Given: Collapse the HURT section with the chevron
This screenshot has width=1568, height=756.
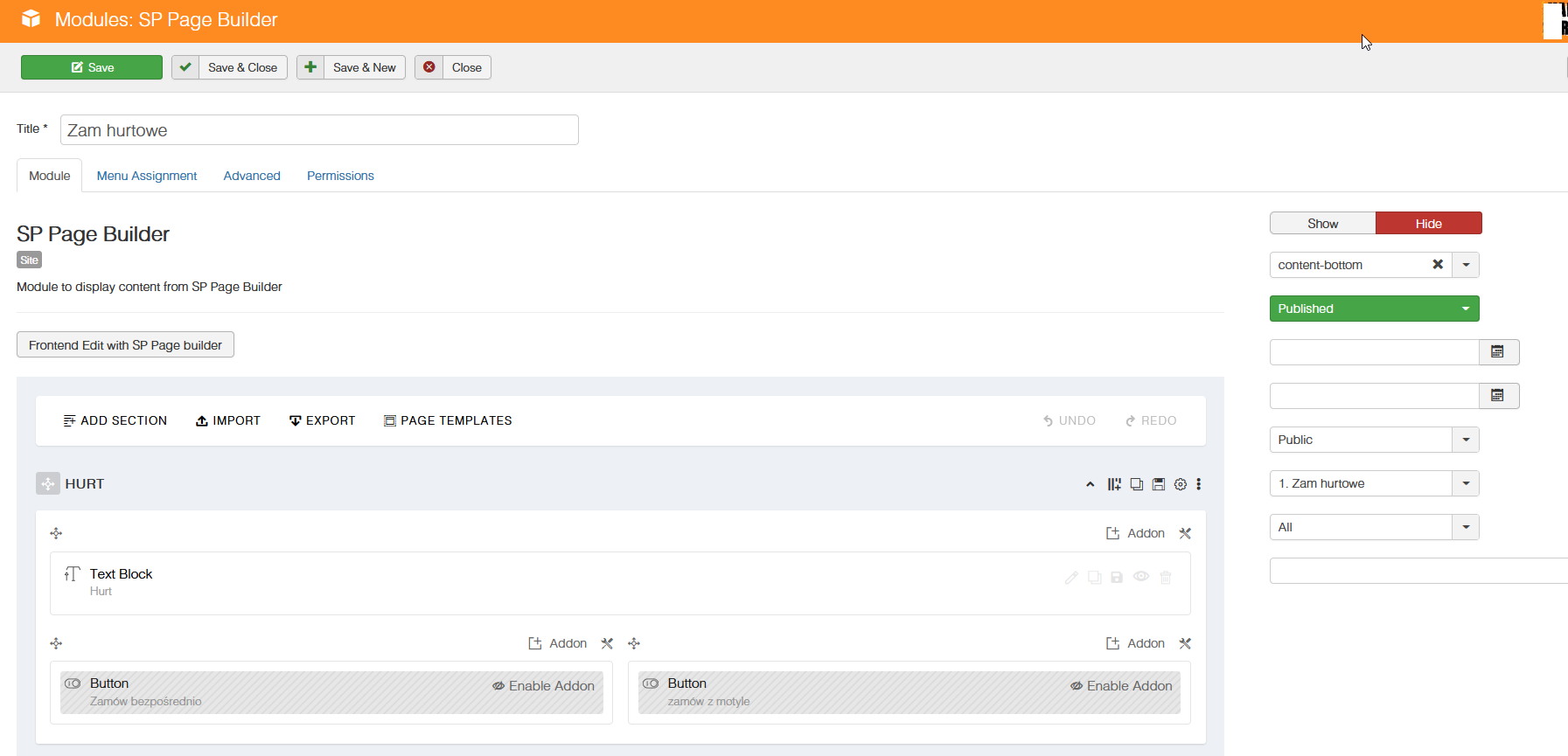Looking at the screenshot, I should (x=1090, y=484).
